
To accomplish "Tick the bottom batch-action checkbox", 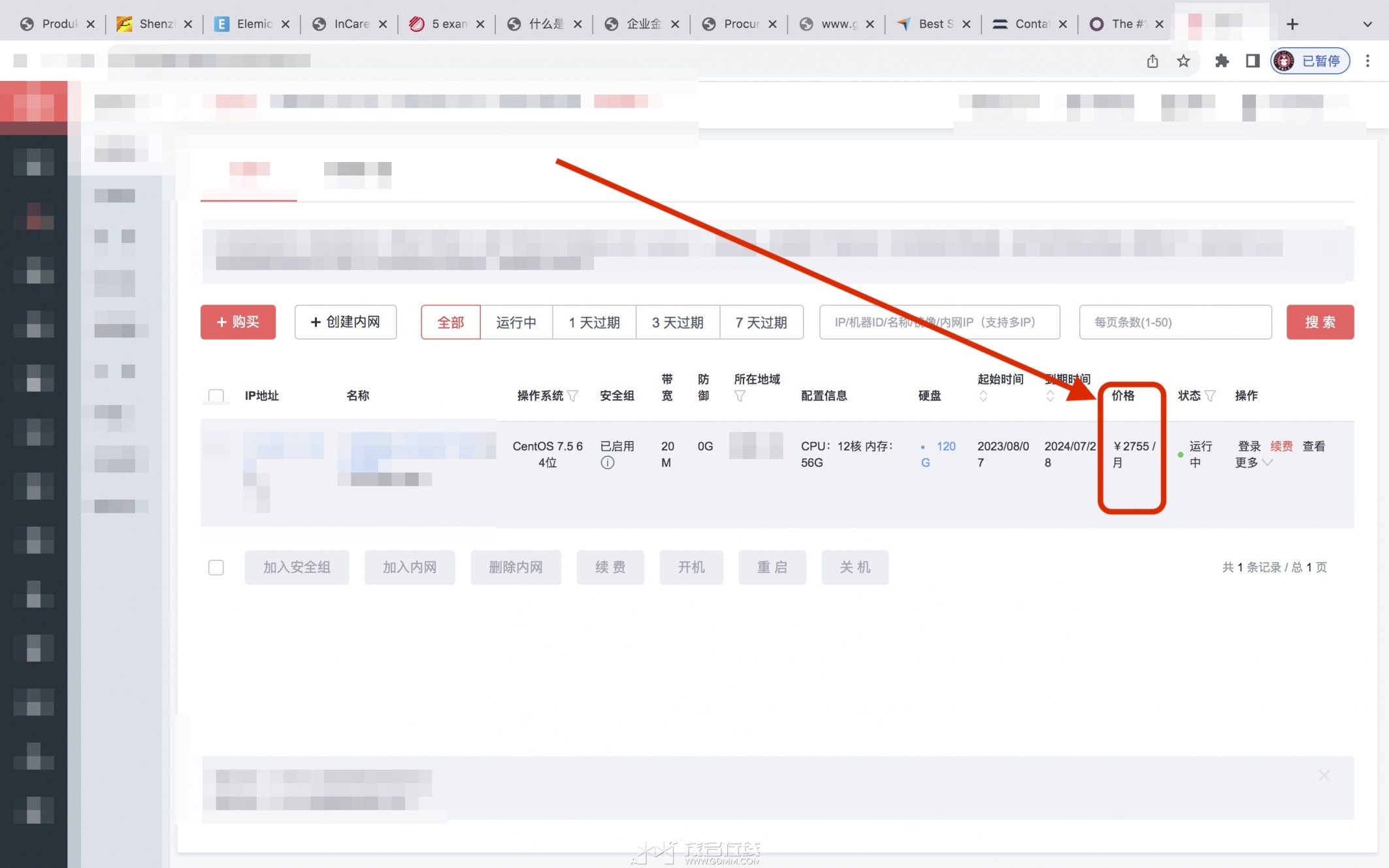I will click(x=216, y=567).
